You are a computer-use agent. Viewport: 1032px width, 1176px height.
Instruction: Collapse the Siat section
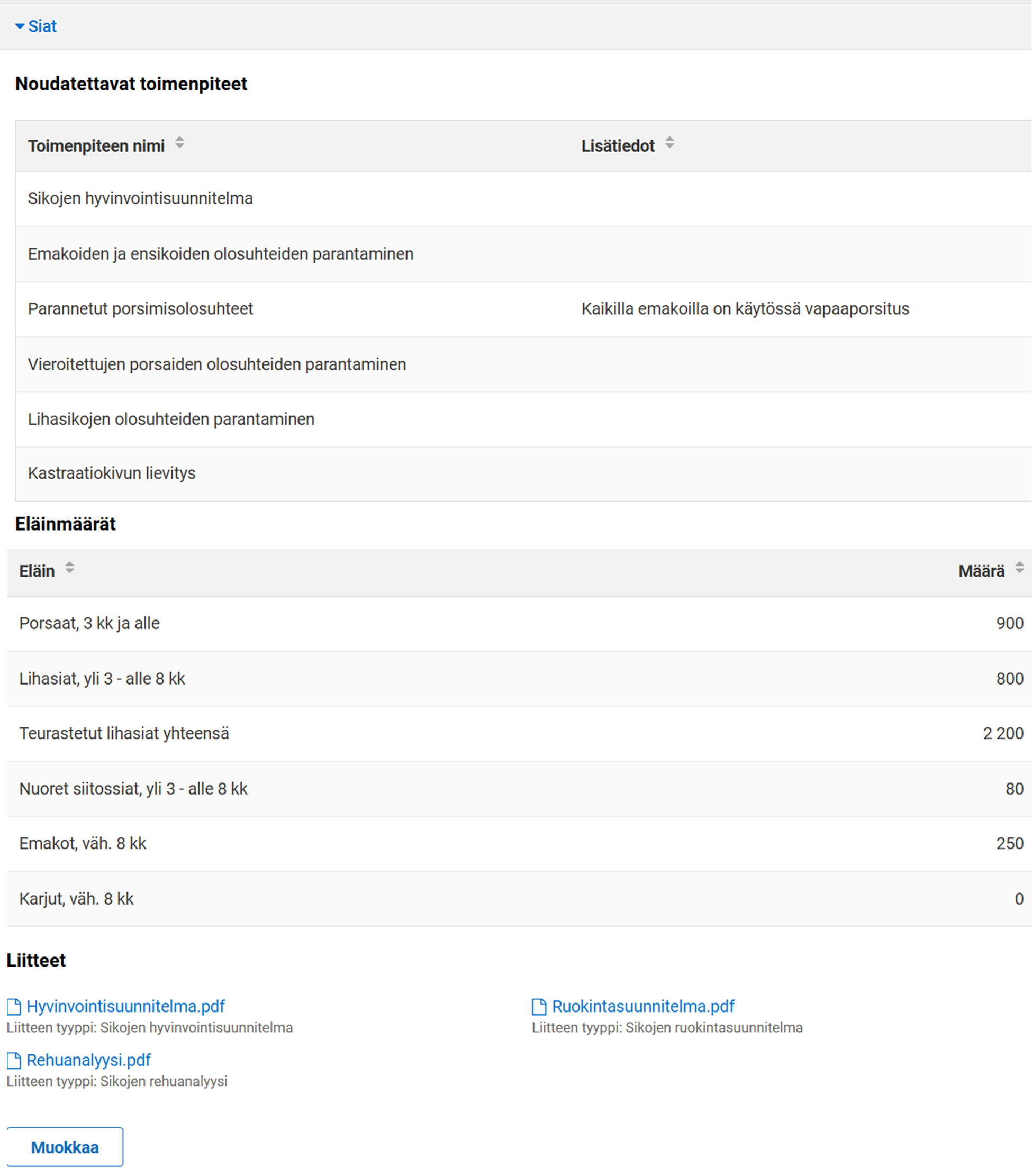click(20, 26)
